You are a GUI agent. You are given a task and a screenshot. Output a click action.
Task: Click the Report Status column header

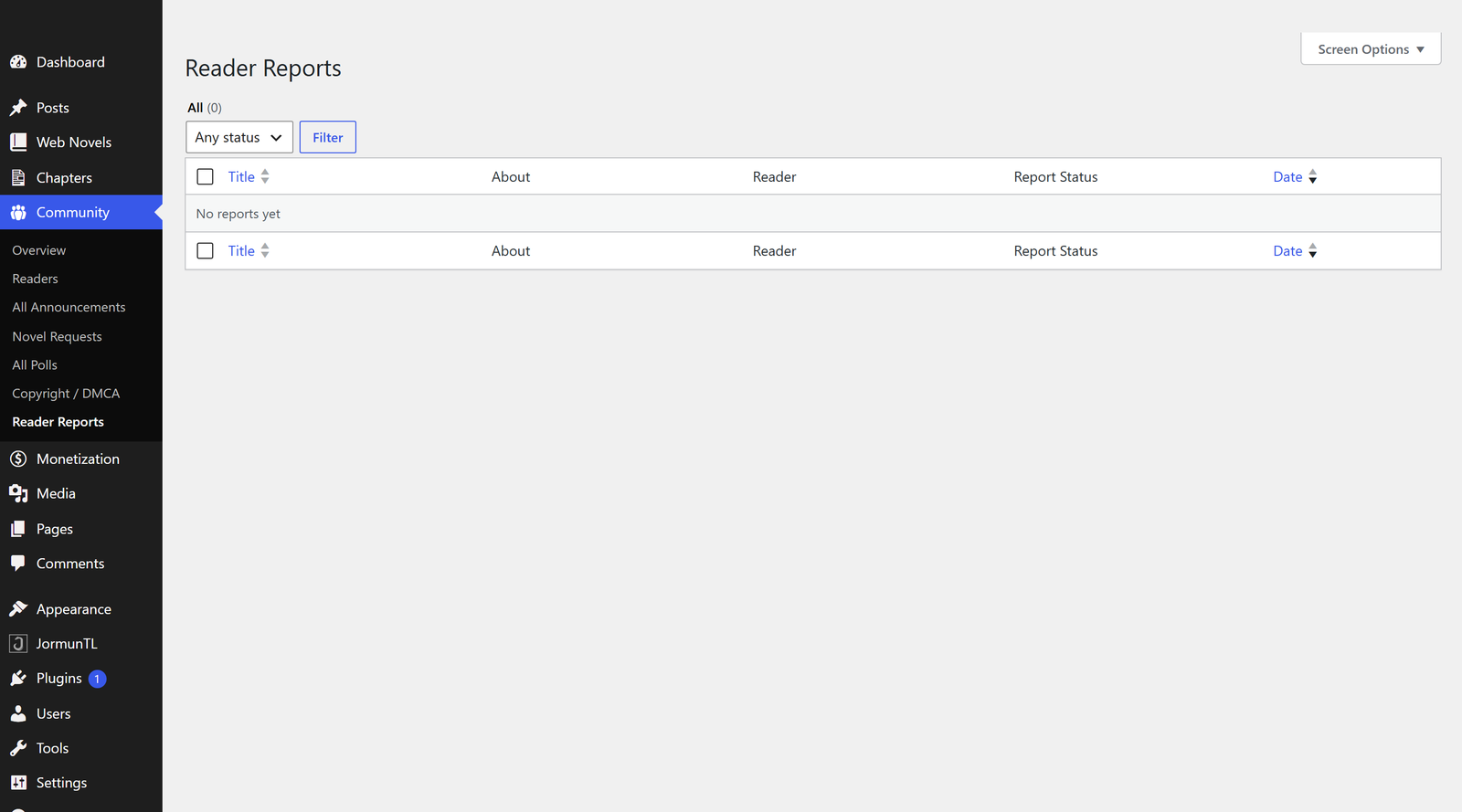point(1056,177)
